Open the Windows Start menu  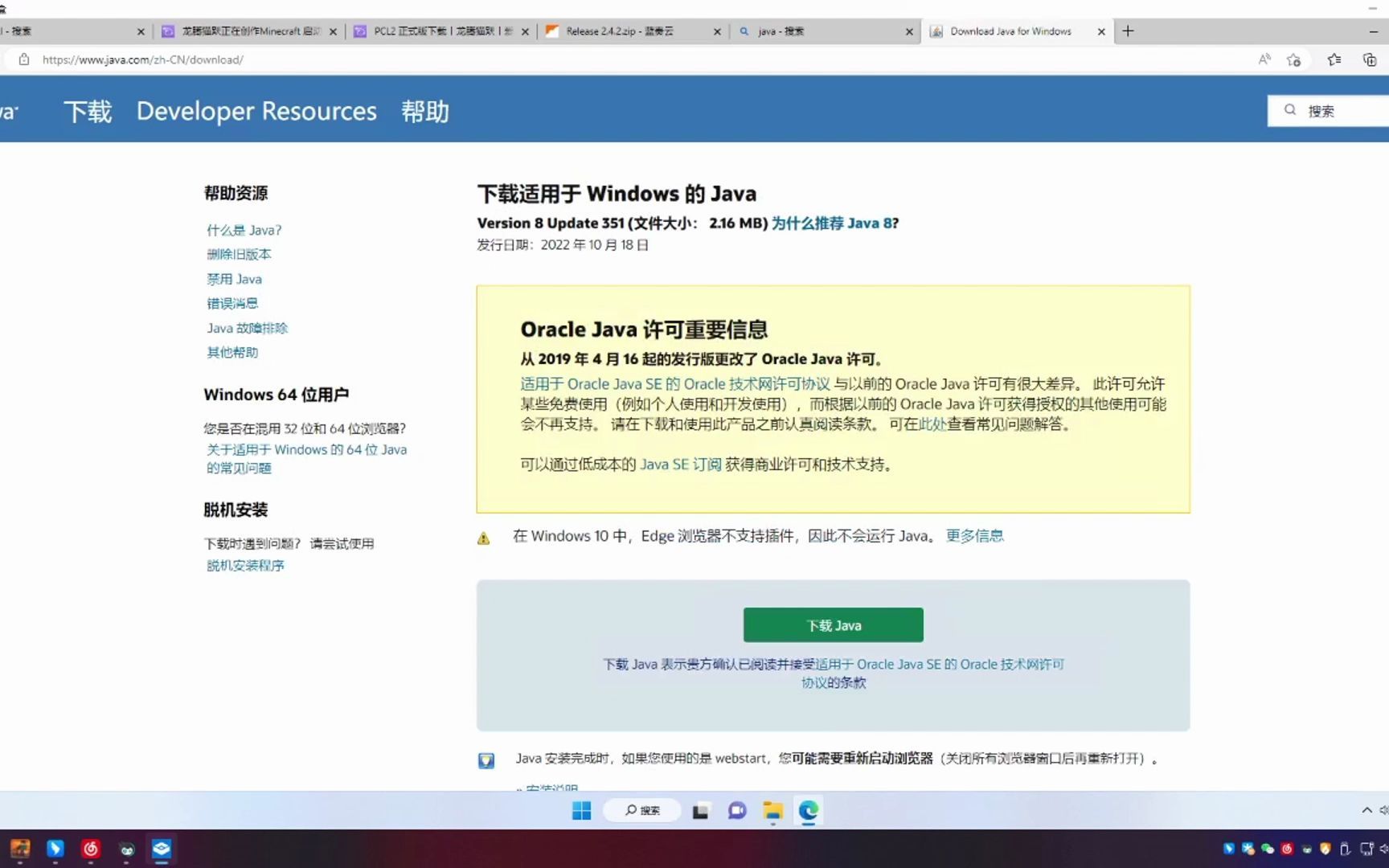coord(581,811)
